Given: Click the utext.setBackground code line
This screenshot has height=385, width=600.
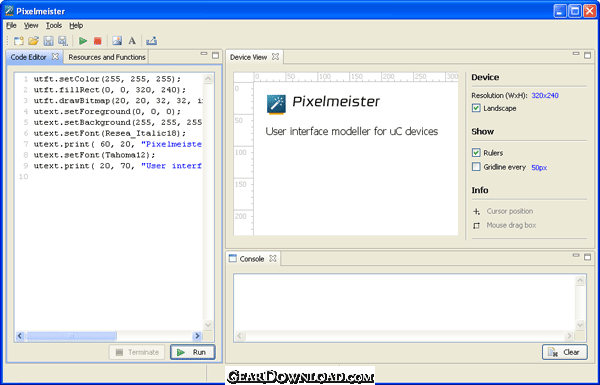Looking at the screenshot, I should pos(118,122).
